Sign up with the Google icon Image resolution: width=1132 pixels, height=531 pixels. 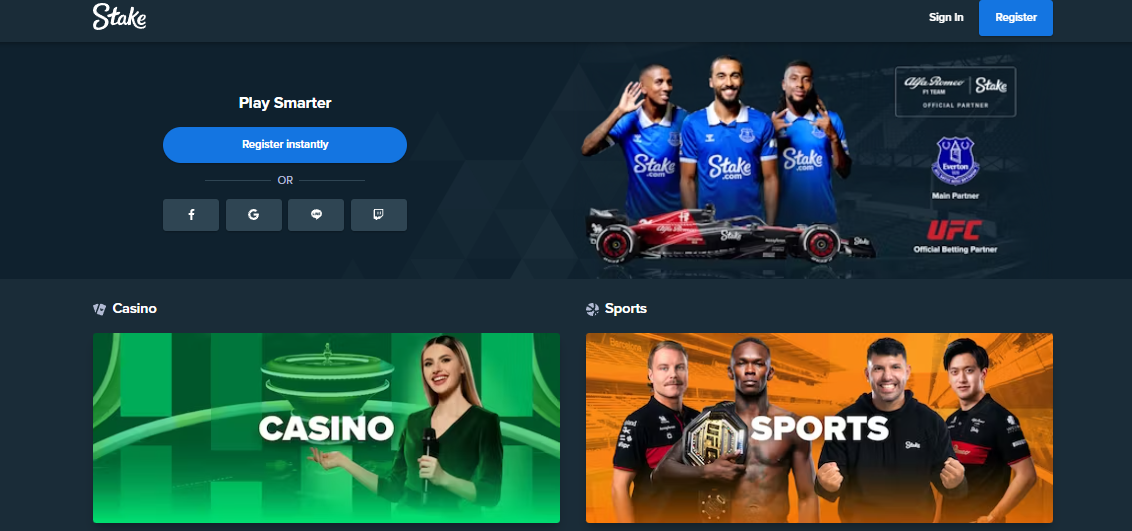click(253, 215)
